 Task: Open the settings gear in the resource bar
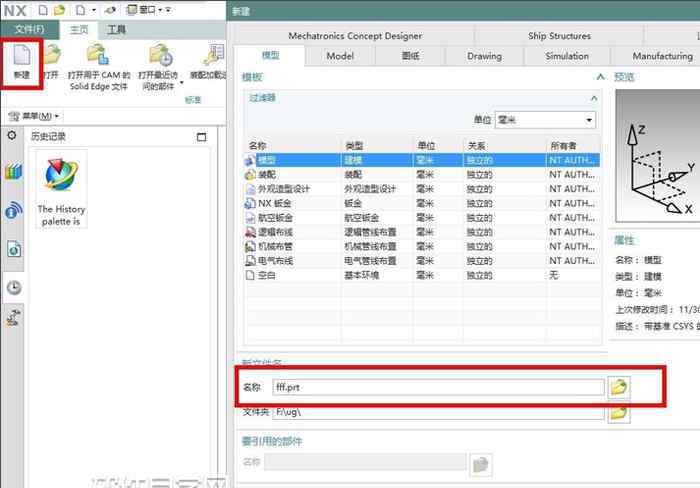(x=12, y=135)
